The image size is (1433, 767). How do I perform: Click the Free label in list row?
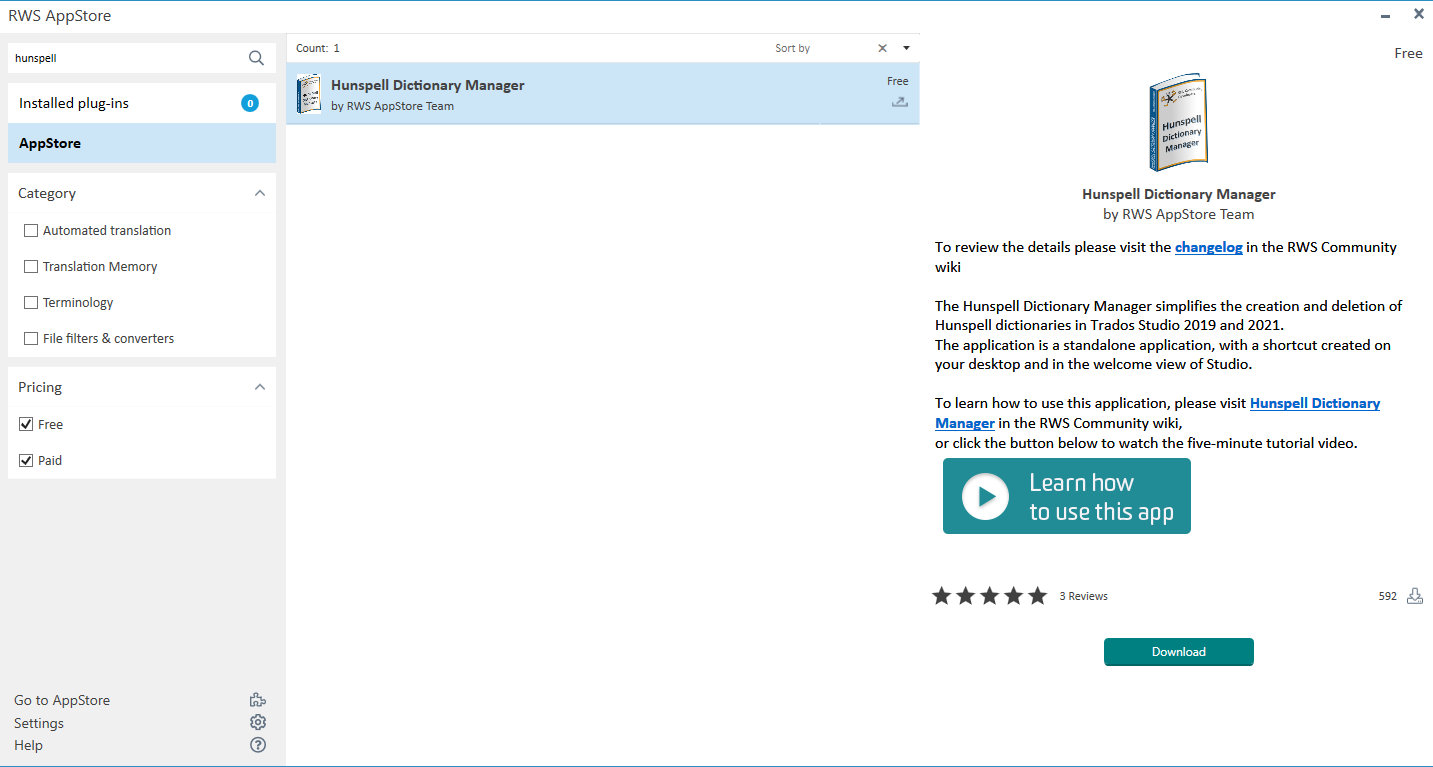pyautogui.click(x=898, y=81)
